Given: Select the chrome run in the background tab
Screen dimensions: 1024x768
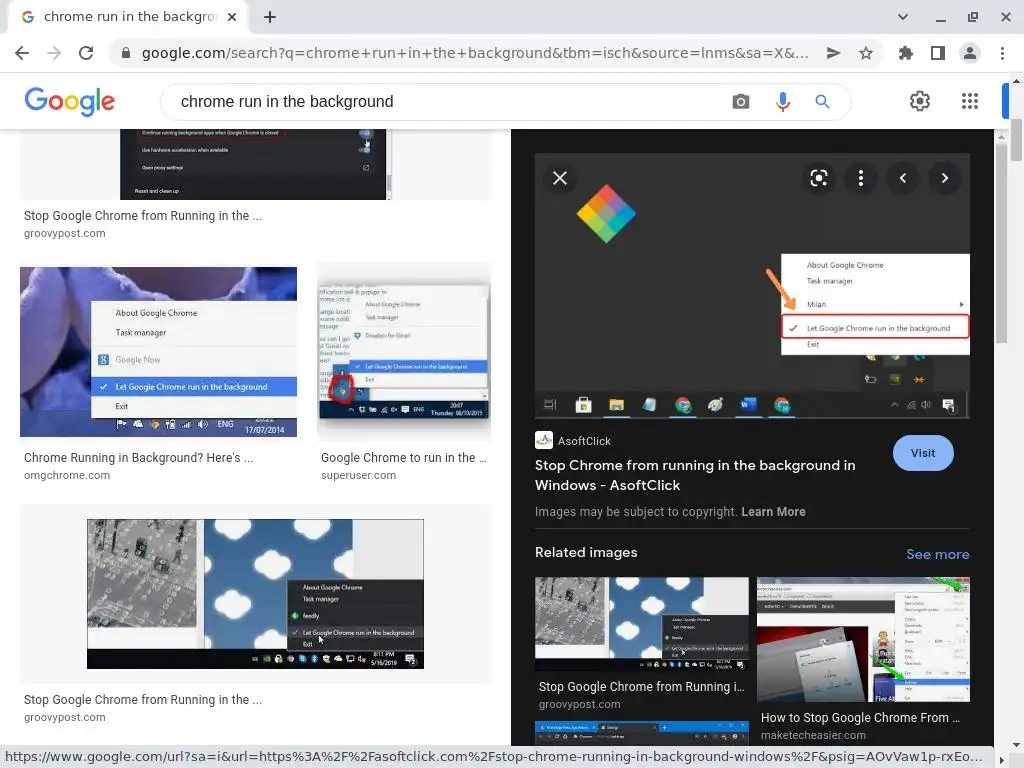Looking at the screenshot, I should point(128,17).
